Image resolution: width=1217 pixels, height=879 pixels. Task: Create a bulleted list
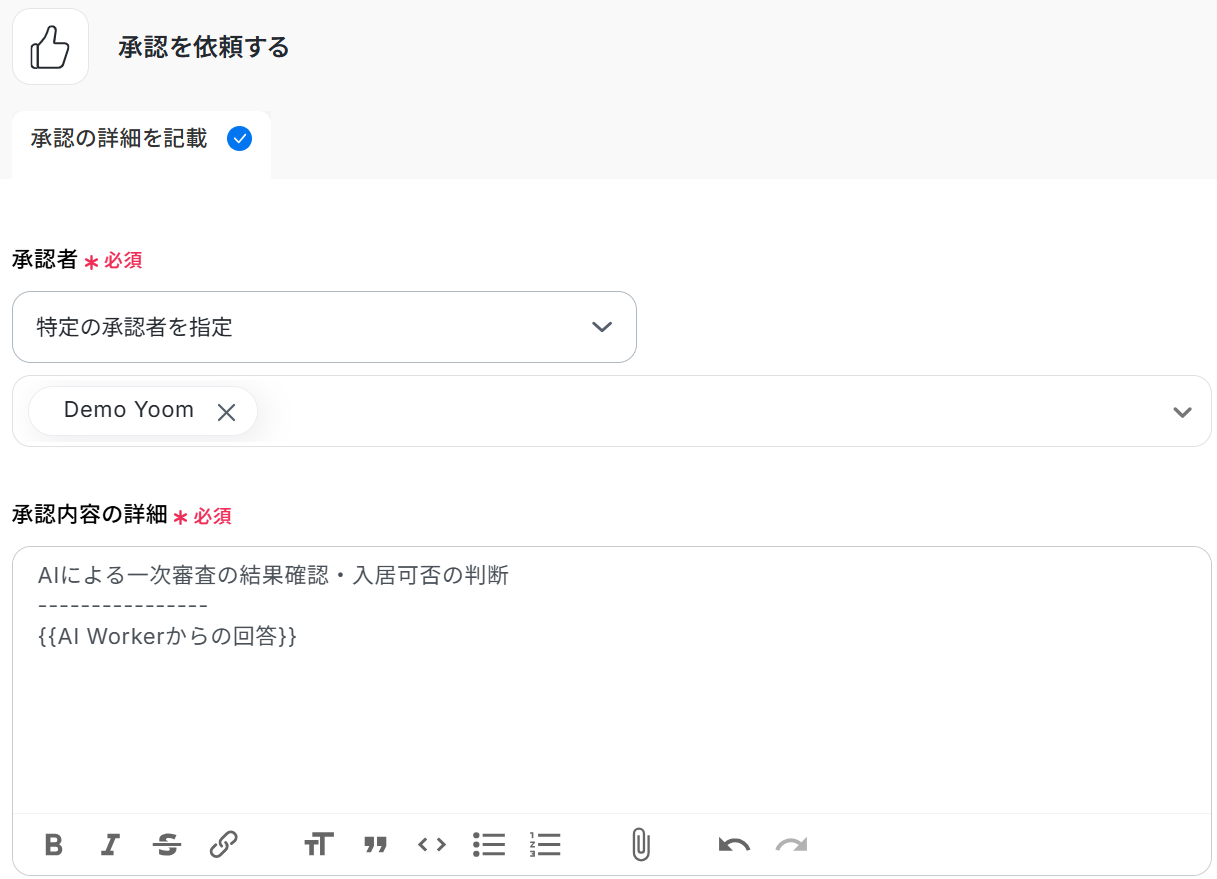click(x=489, y=845)
